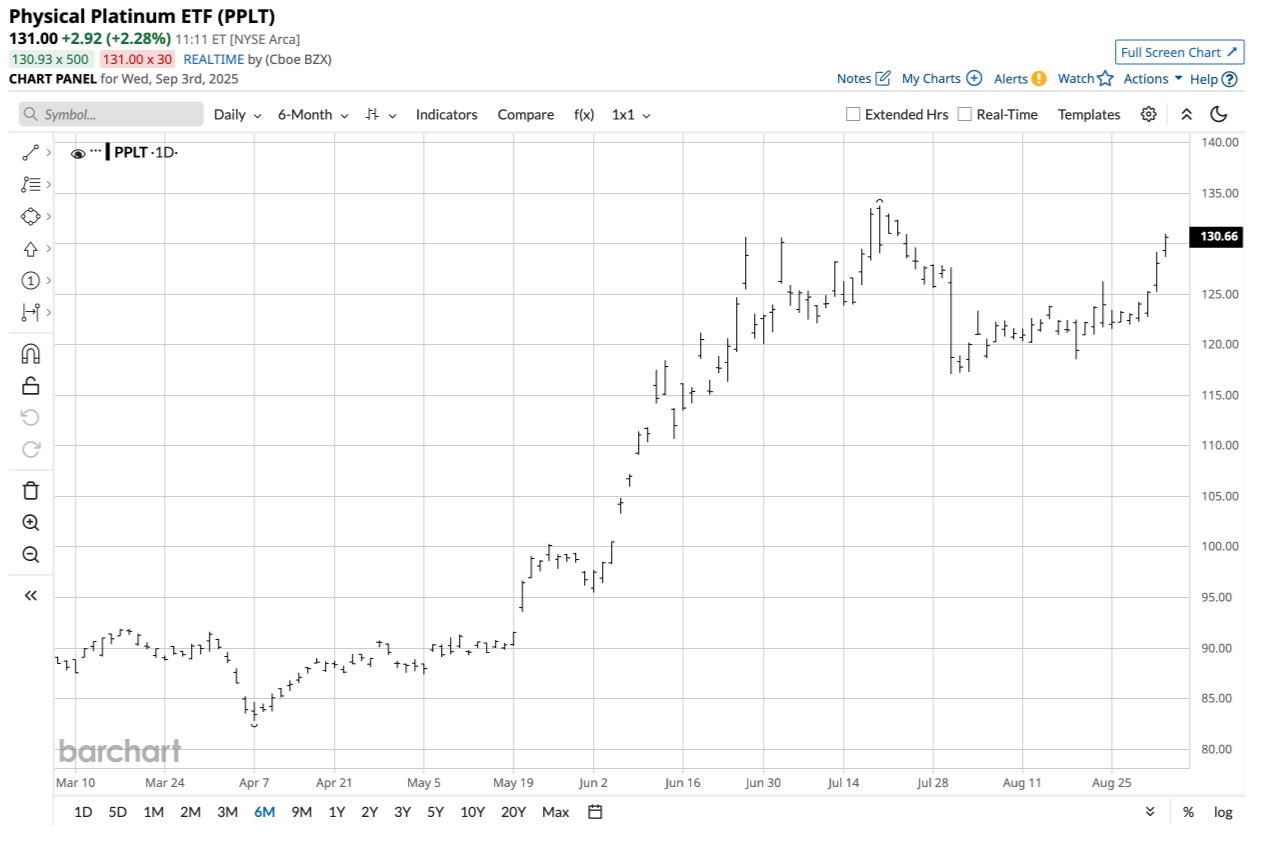The height and width of the screenshot is (864, 1263).
Task: Switch to the 5D time range
Action: pyautogui.click(x=117, y=812)
